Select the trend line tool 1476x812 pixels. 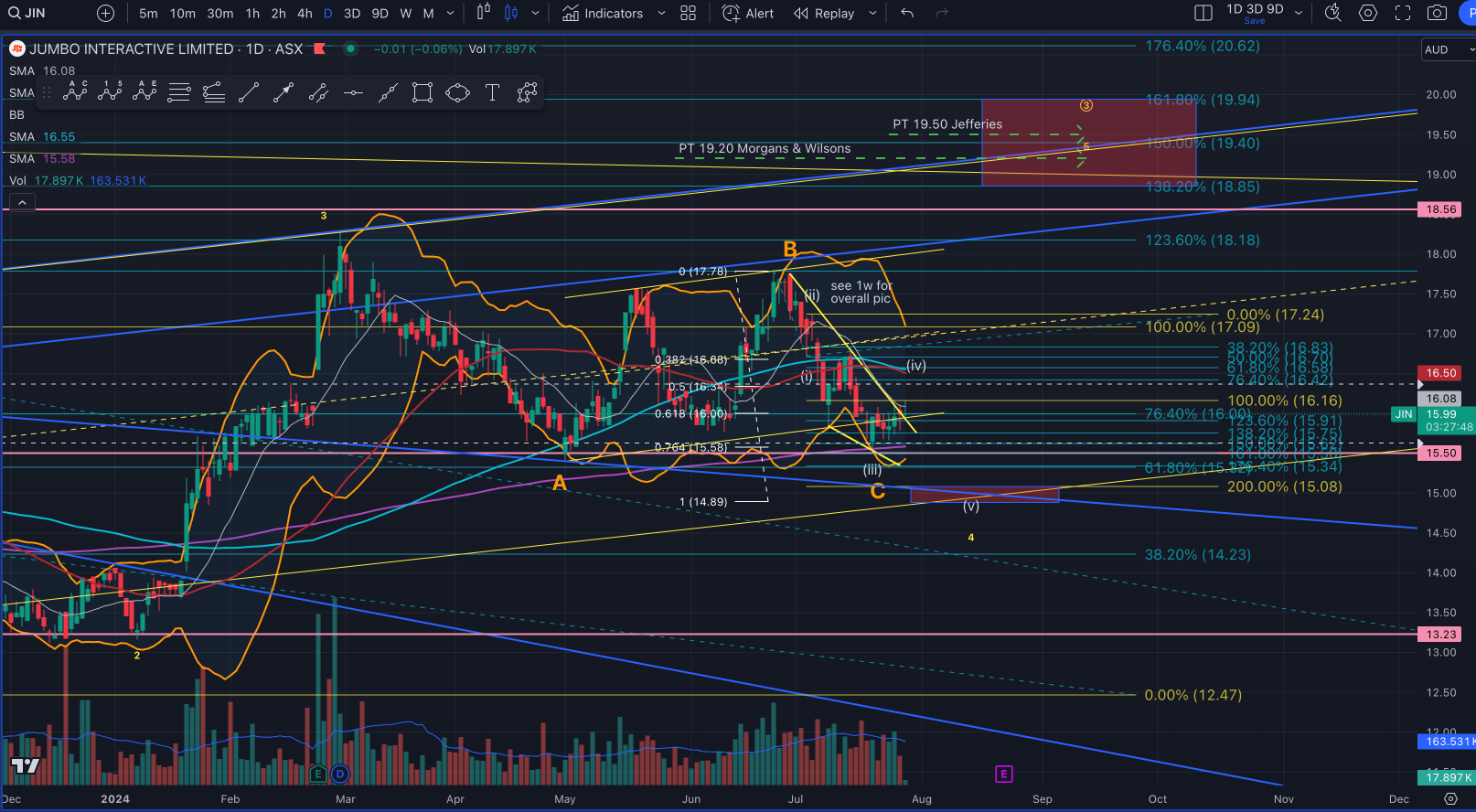249,91
